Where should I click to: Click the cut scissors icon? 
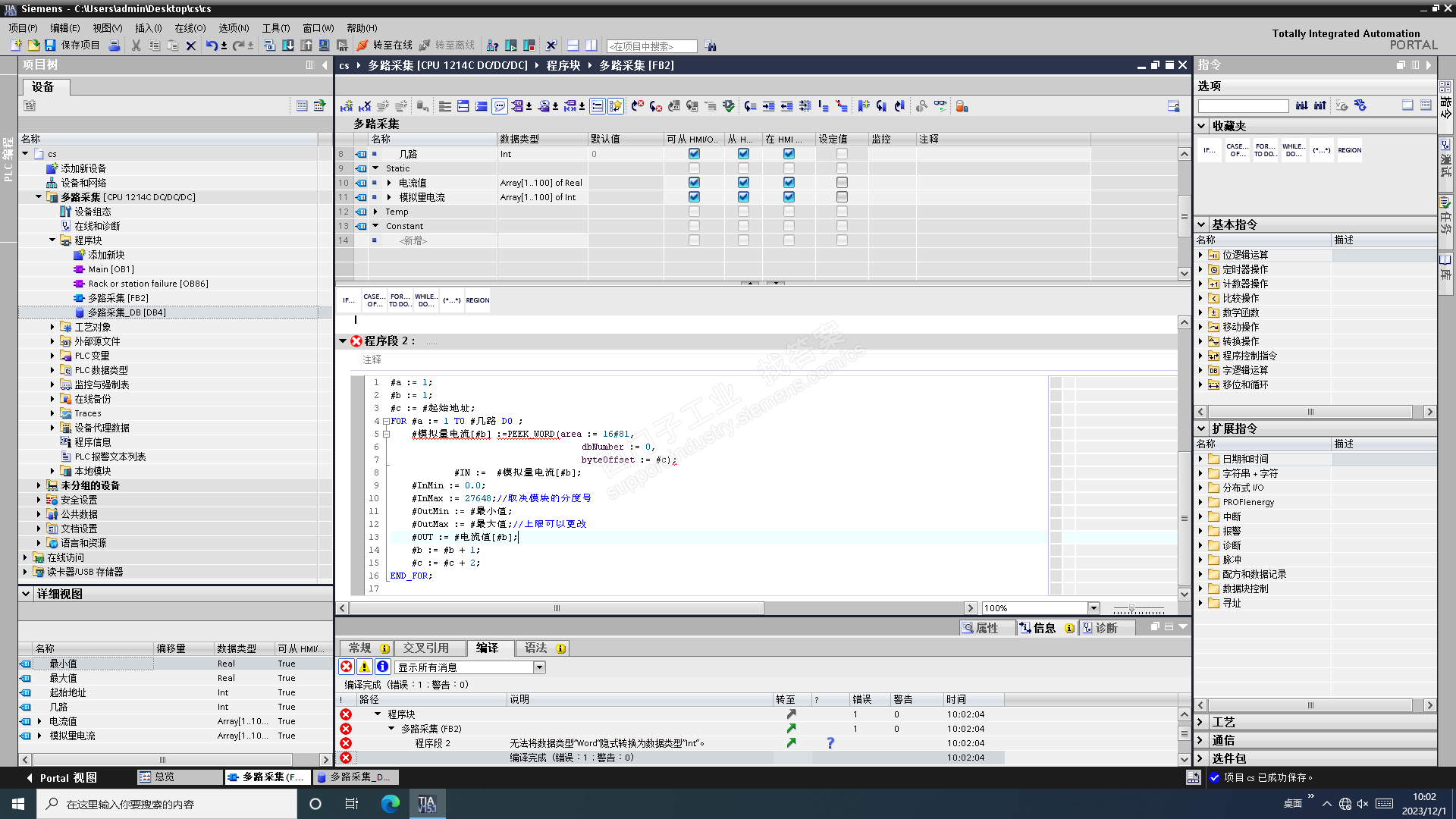pos(136,45)
